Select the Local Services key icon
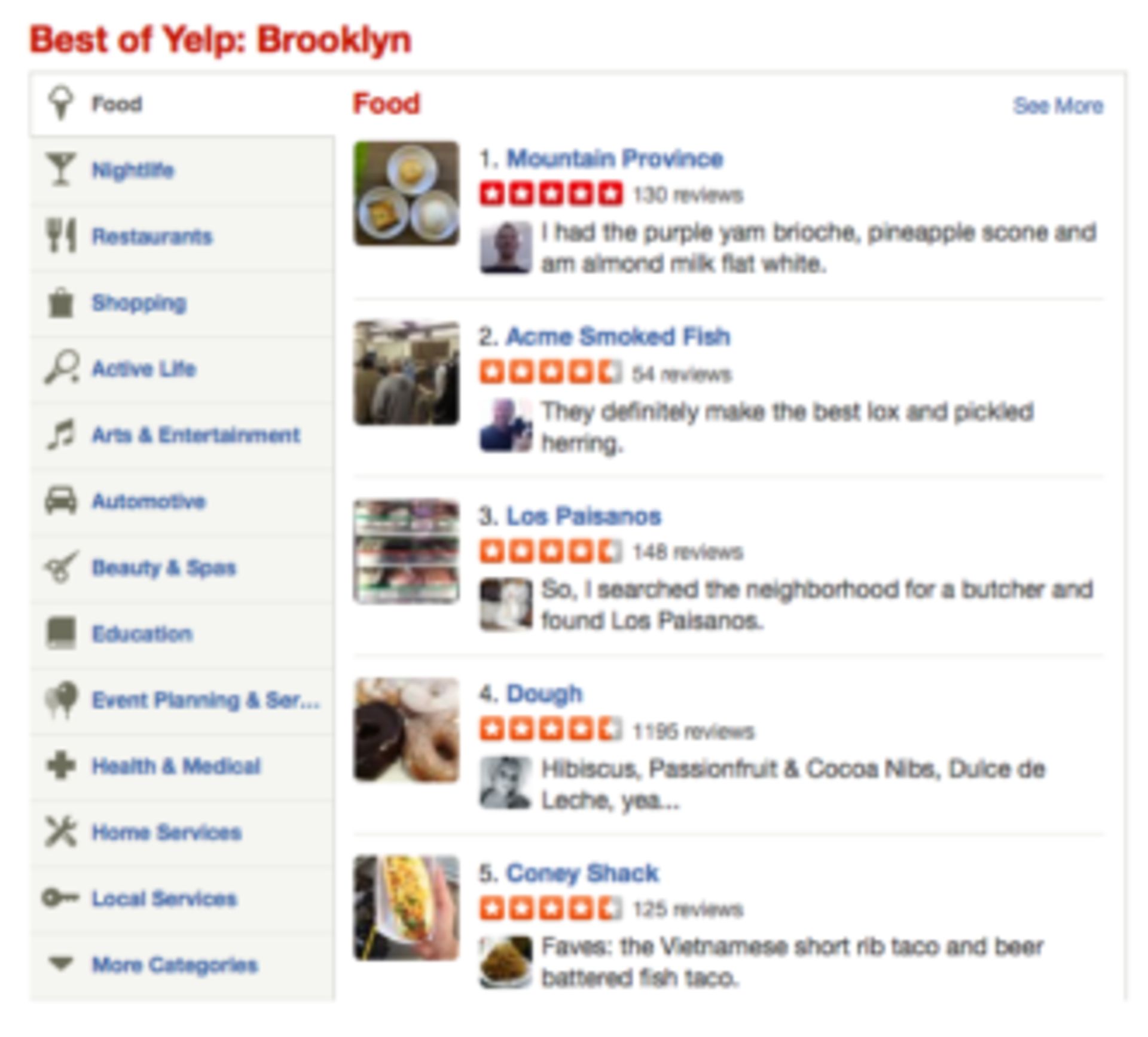Screen dimensions: 1148x1037 point(60,897)
